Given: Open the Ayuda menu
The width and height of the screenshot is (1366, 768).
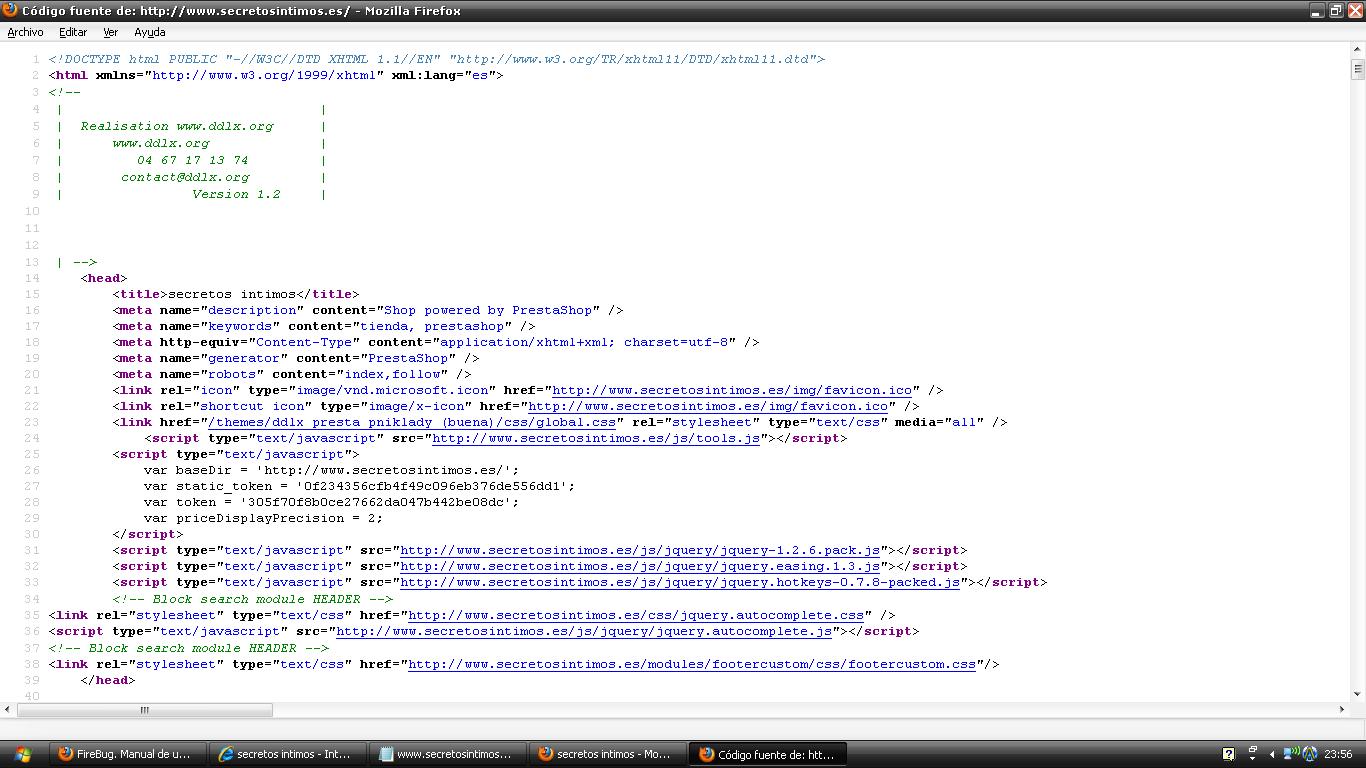Looking at the screenshot, I should coord(149,32).
